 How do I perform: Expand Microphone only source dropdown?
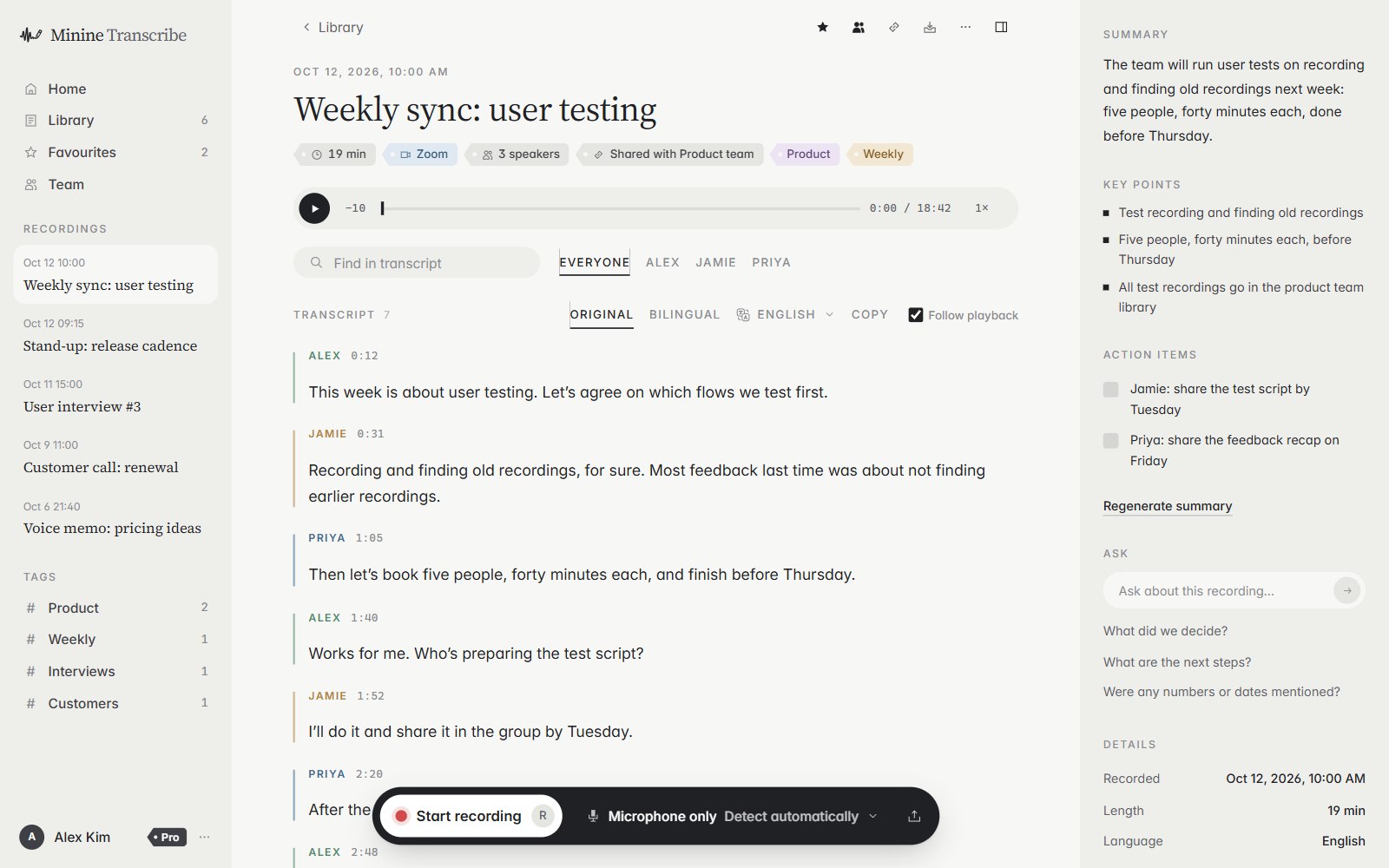[x=733, y=816]
